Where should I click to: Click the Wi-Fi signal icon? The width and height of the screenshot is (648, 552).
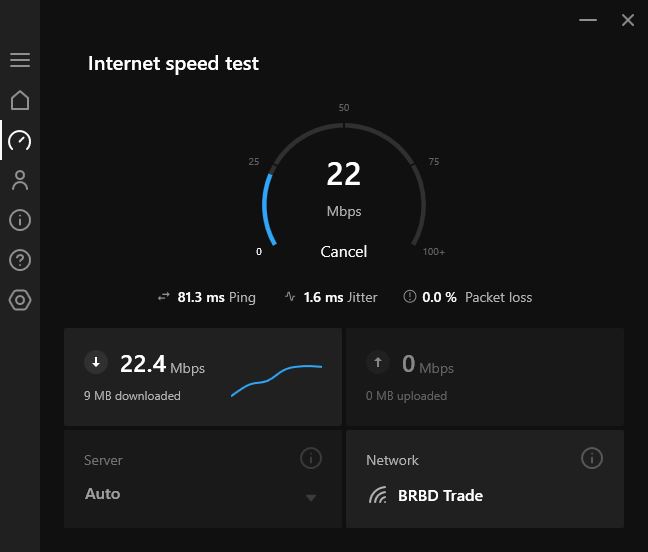click(378, 495)
